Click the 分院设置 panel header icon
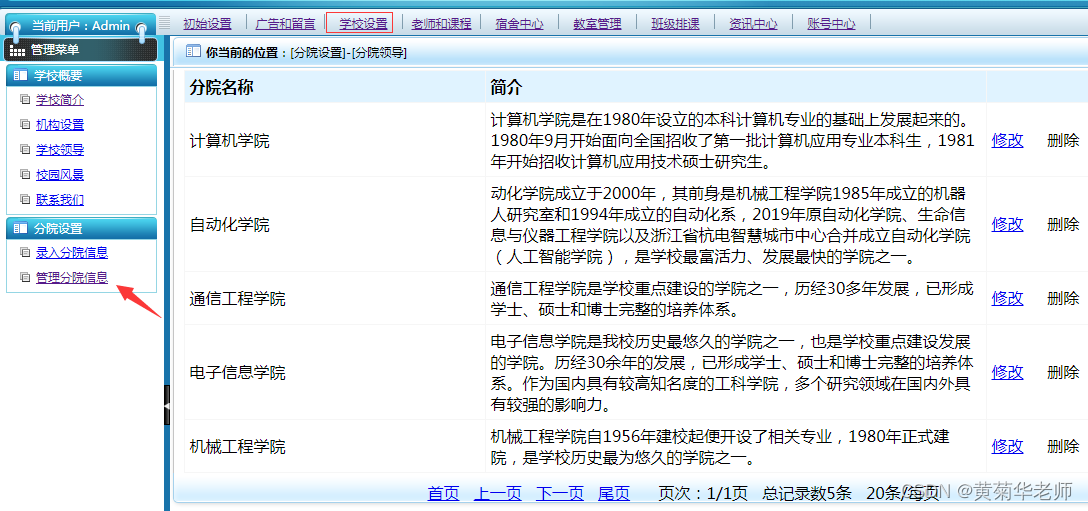 click(x=20, y=228)
